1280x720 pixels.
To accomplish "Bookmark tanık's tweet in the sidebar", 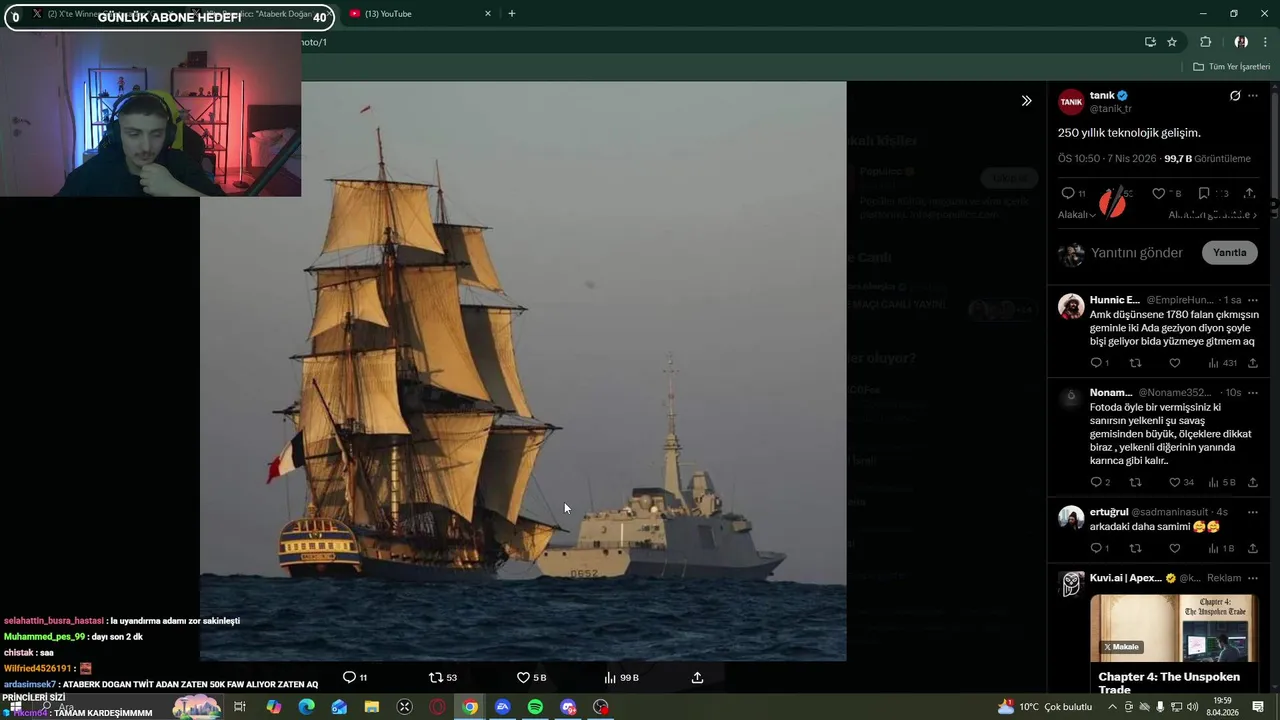I will point(1204,193).
